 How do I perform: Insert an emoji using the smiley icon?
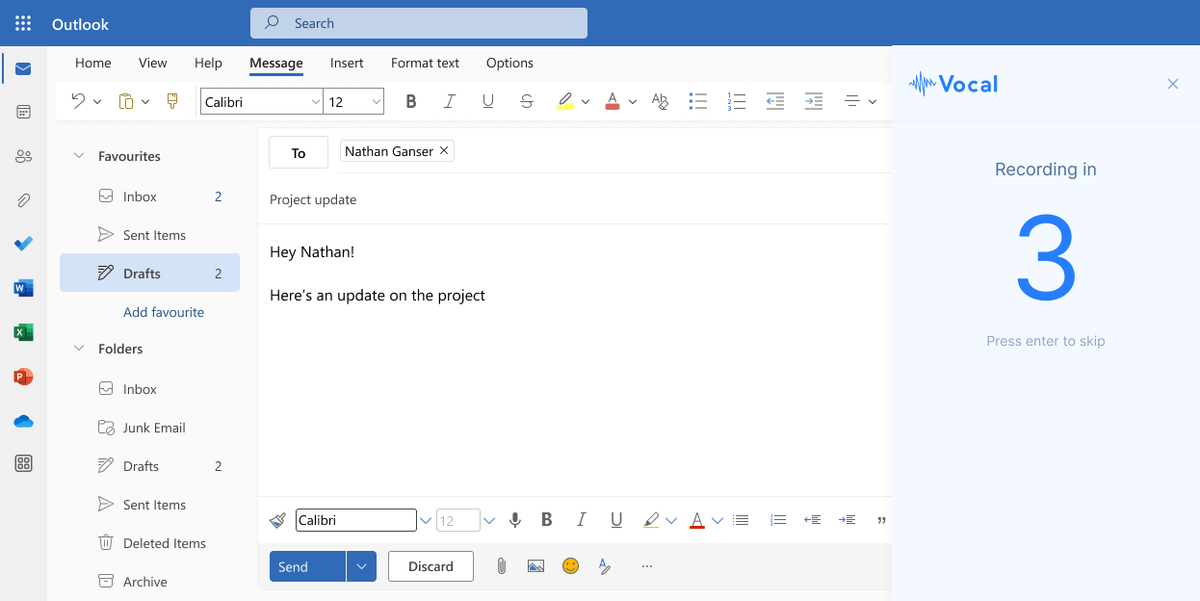[570, 566]
